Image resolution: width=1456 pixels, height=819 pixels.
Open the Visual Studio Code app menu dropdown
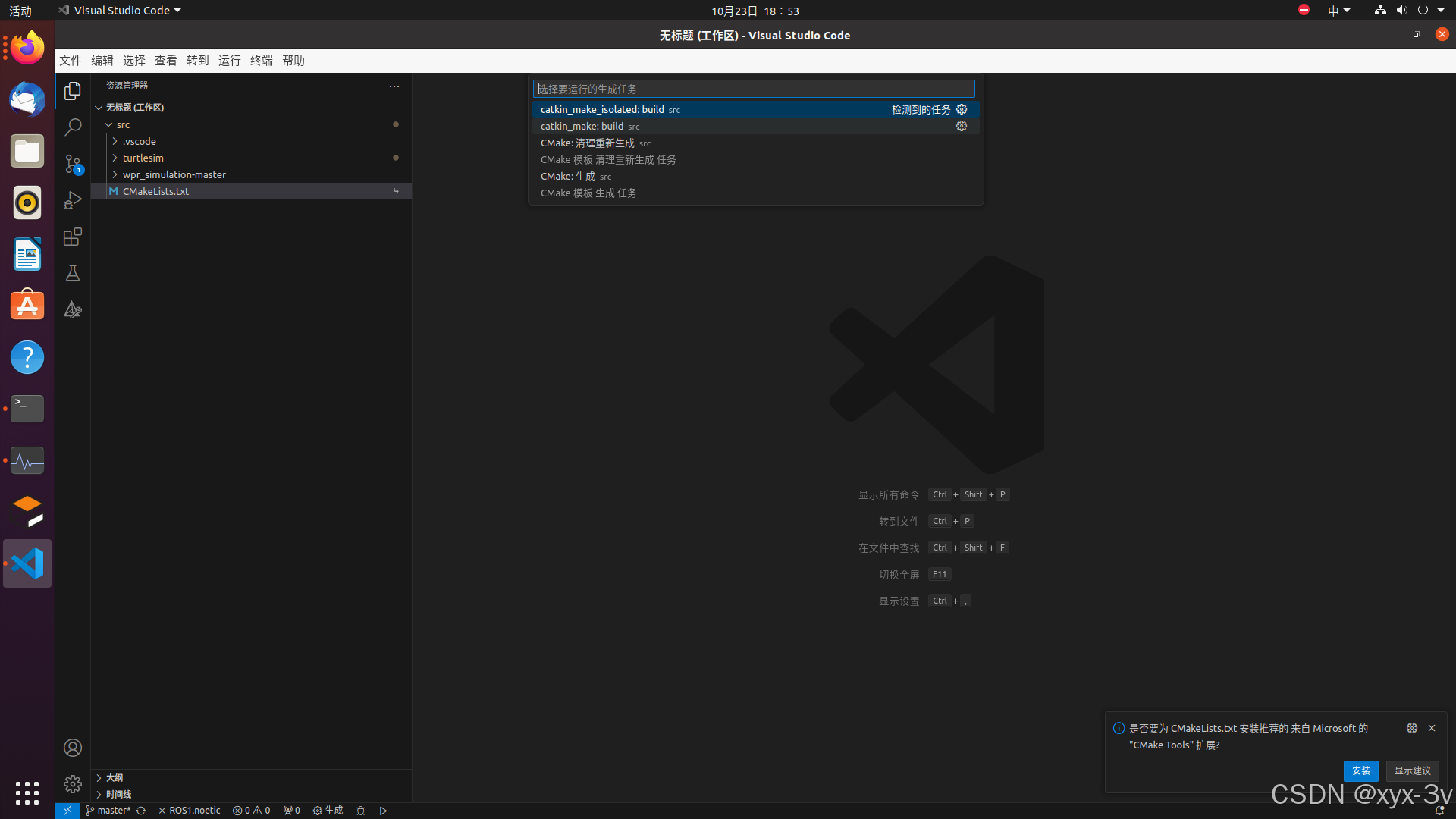[x=120, y=11]
